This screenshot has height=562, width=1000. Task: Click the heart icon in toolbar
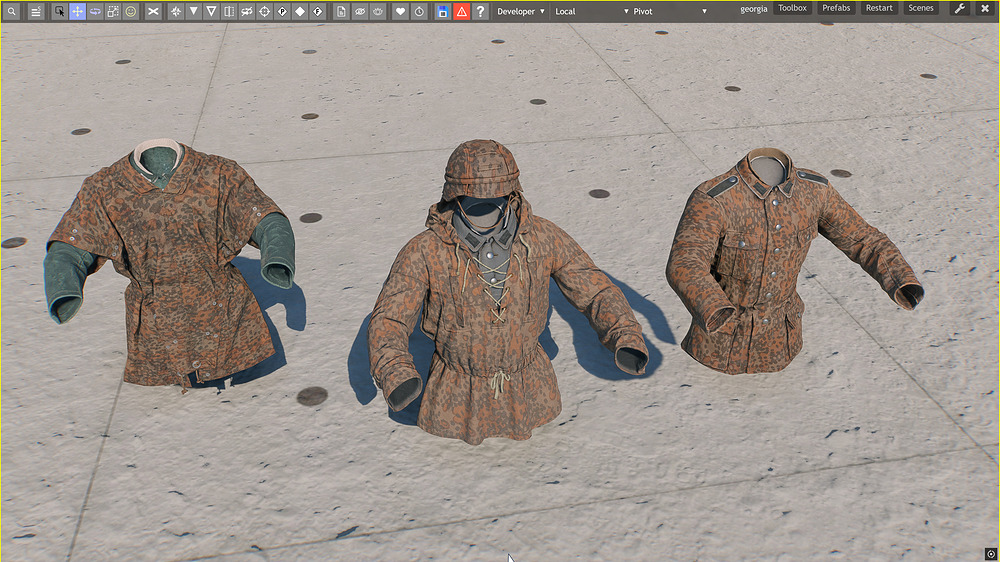(x=401, y=11)
